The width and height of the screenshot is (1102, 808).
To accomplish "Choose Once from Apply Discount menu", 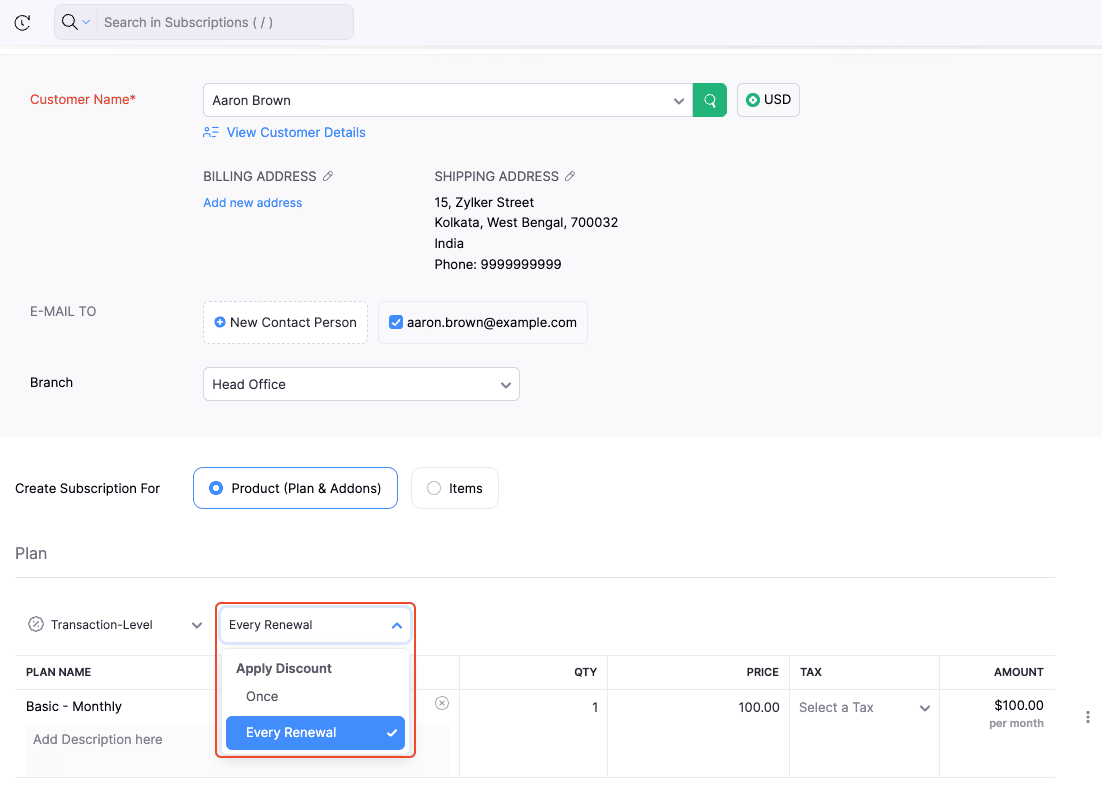I will tap(263, 696).
